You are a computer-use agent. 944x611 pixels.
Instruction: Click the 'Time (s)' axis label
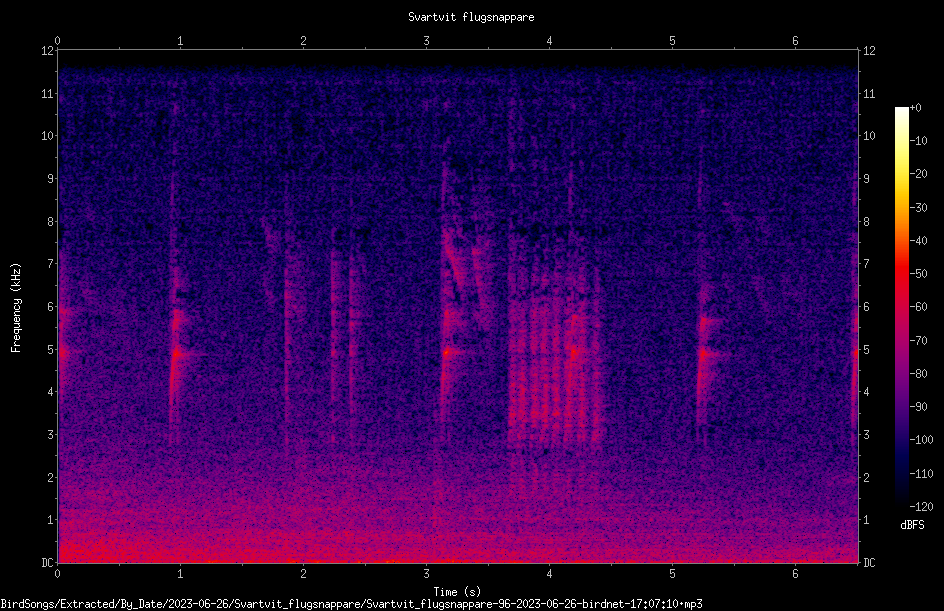pos(457,592)
